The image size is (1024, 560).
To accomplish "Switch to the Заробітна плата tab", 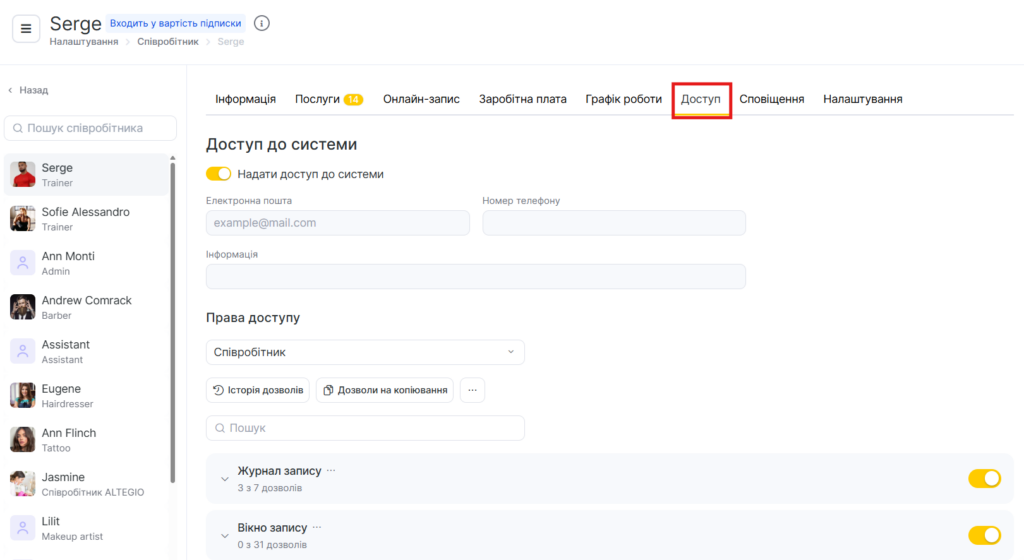I will point(522,99).
